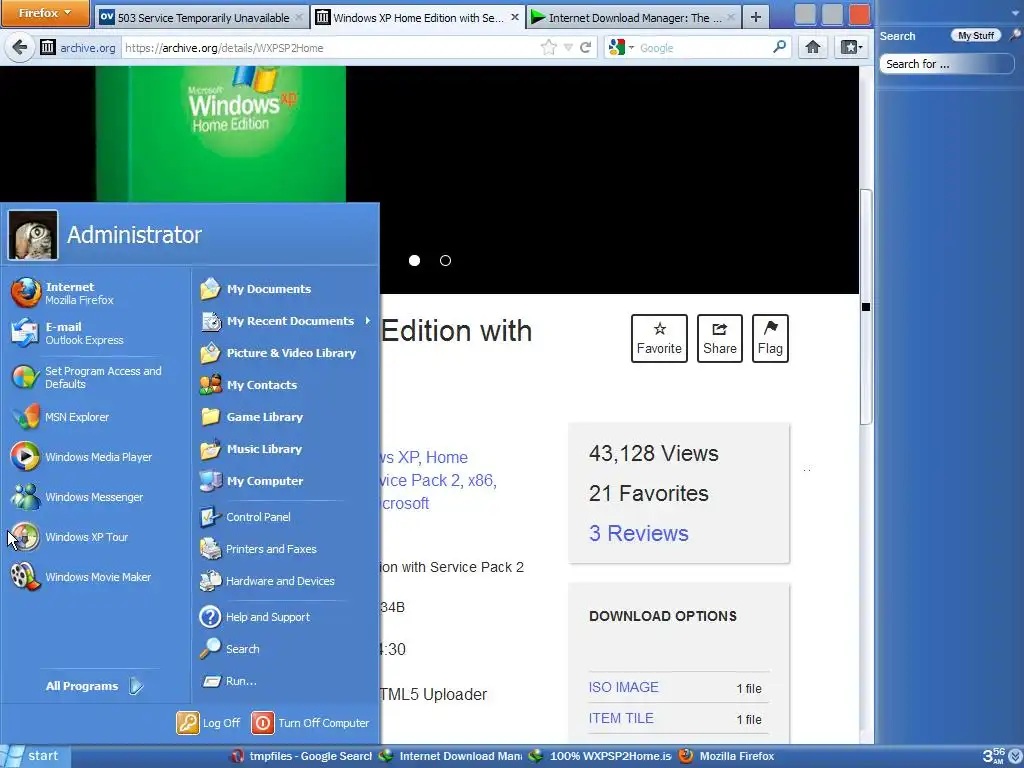
Task: Switch to Windows XP Home Edition tab
Action: (x=418, y=18)
